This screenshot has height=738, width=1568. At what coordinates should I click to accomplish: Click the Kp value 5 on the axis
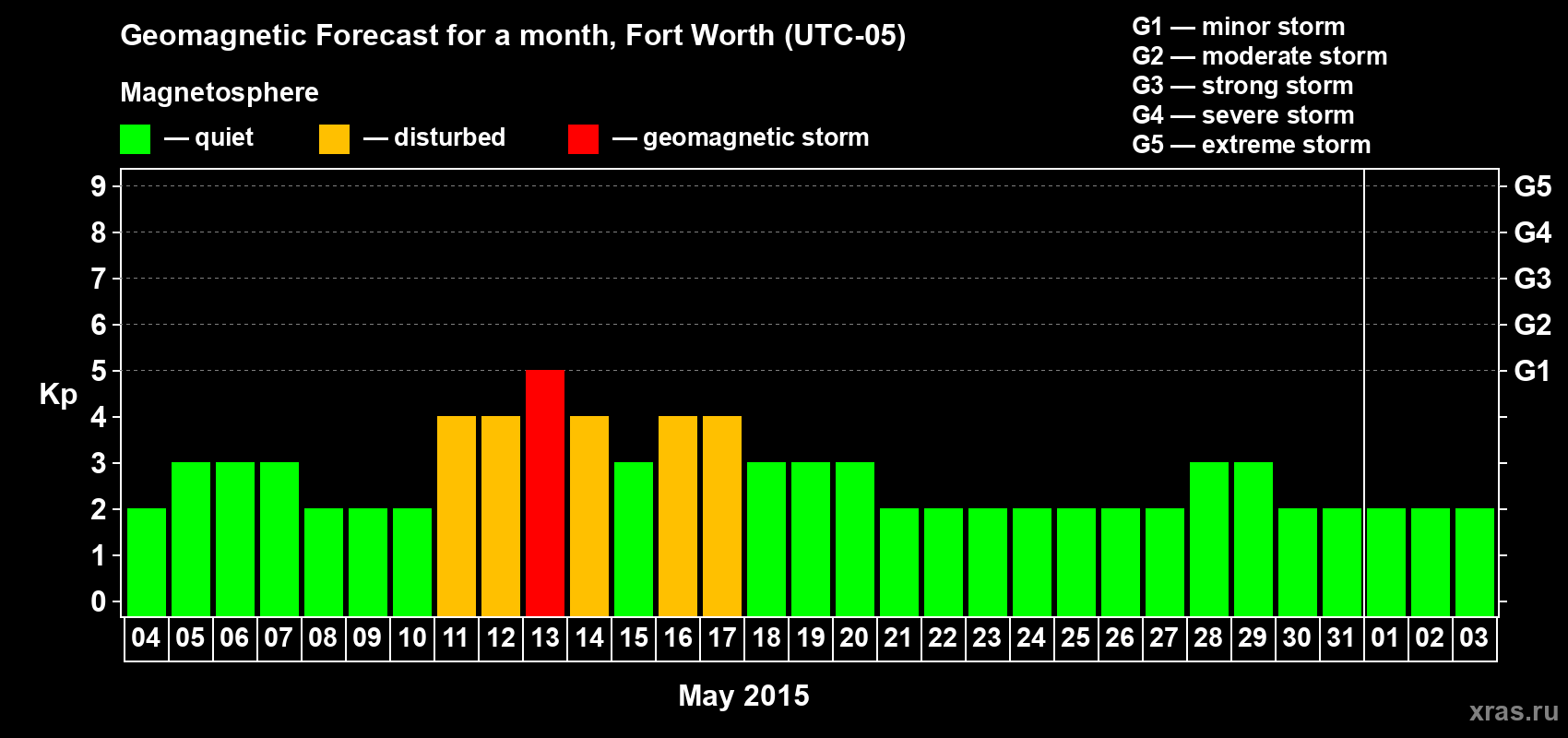pyautogui.click(x=99, y=371)
